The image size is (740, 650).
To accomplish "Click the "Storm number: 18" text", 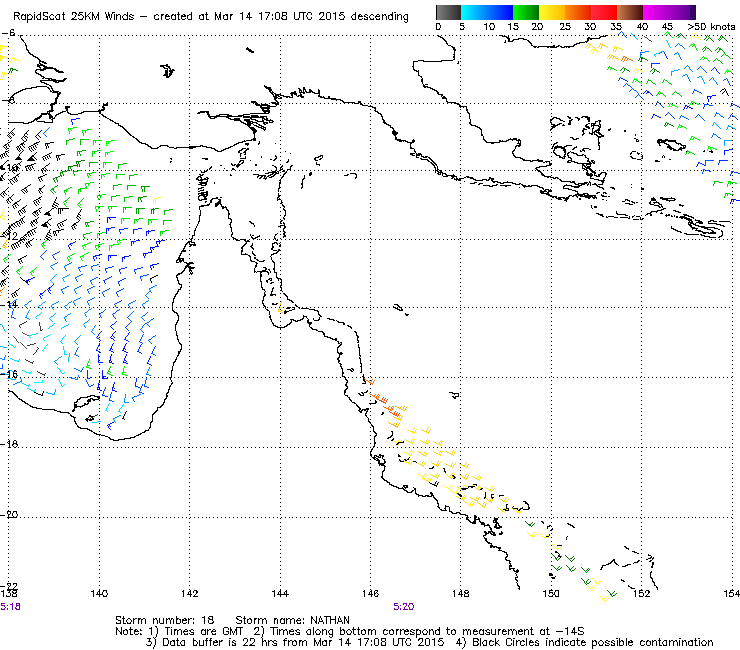I will 165,620.
